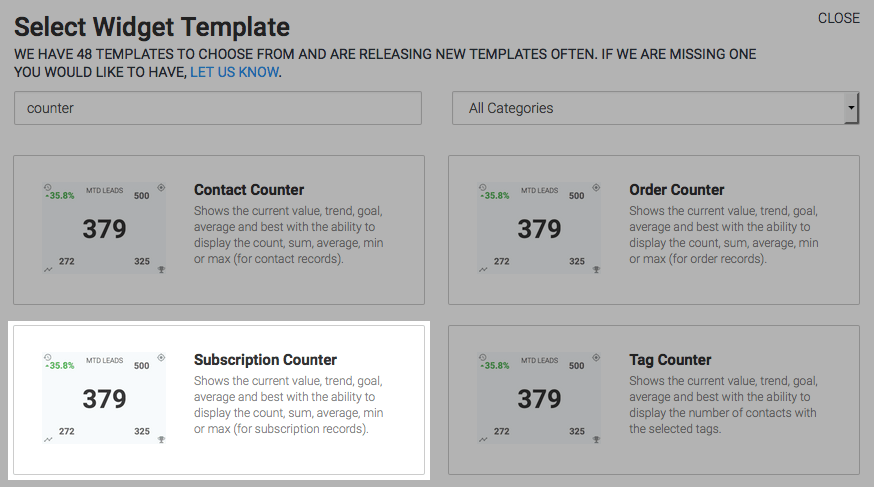874x487 pixels.
Task: Click the counter search field
Action: [x=218, y=108]
